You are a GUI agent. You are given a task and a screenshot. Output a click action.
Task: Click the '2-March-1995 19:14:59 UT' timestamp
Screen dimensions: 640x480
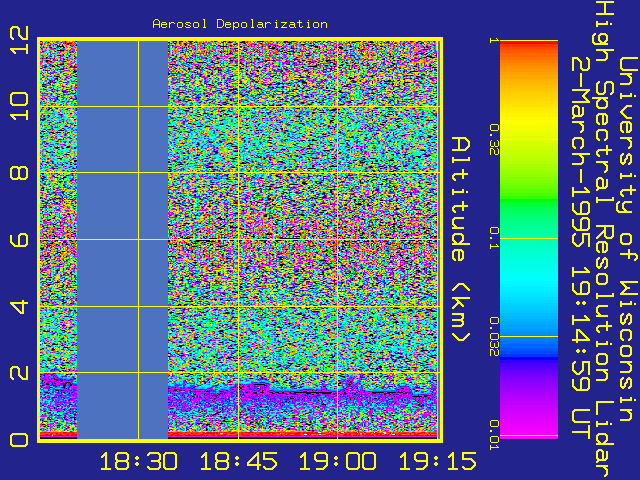click(x=580, y=247)
